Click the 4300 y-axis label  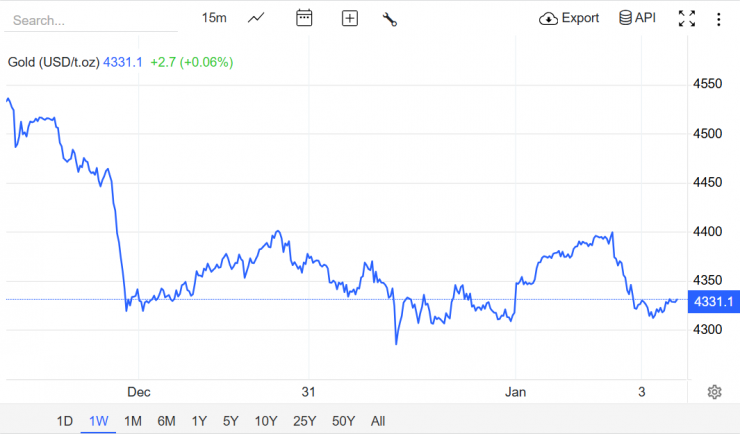[707, 329]
